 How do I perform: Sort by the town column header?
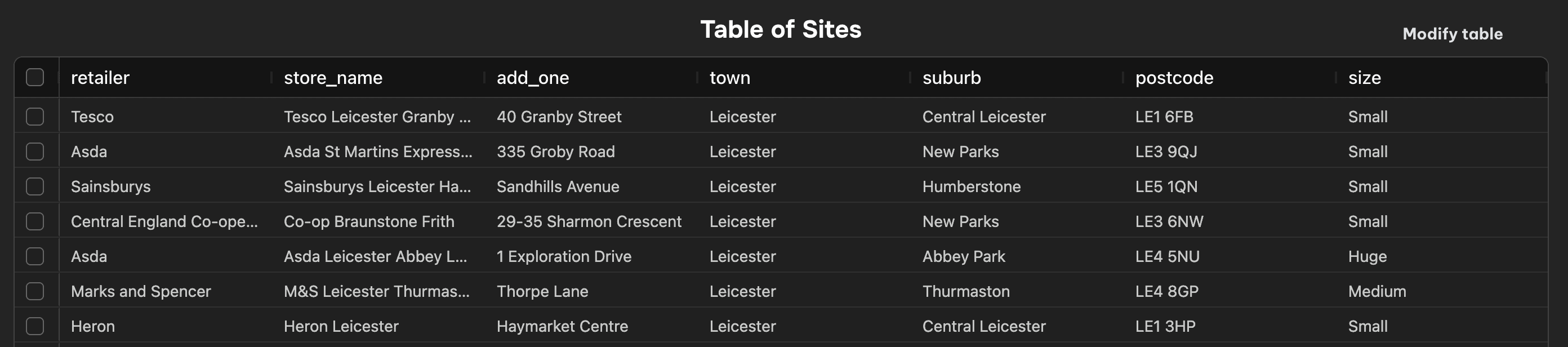click(730, 78)
